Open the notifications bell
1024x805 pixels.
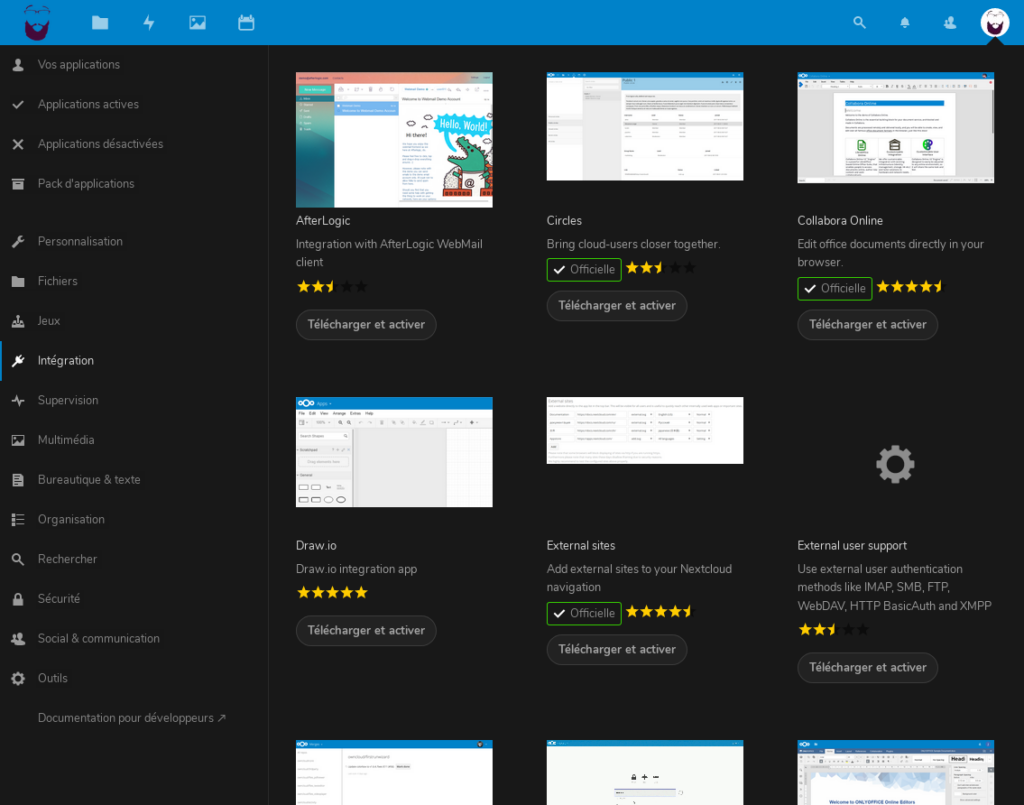(x=904, y=22)
